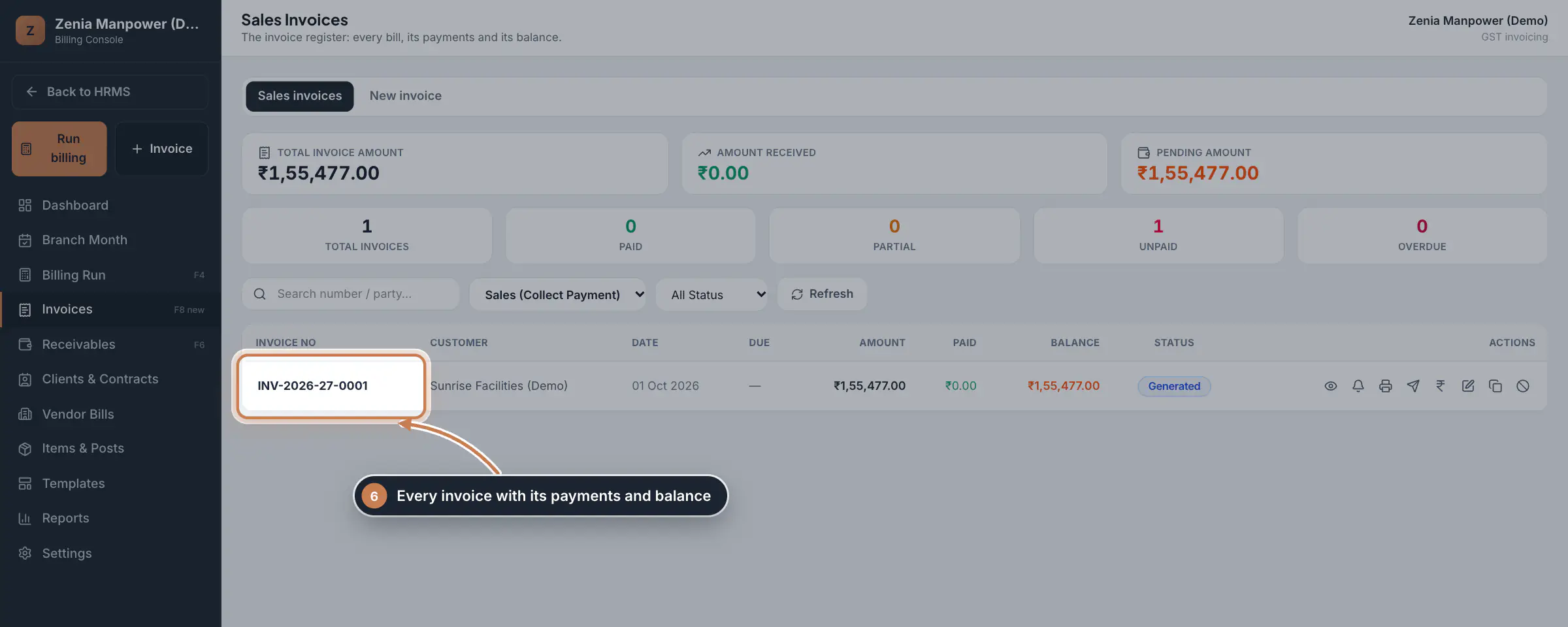Click the Z logo of Zenia Manpower

click(x=30, y=31)
